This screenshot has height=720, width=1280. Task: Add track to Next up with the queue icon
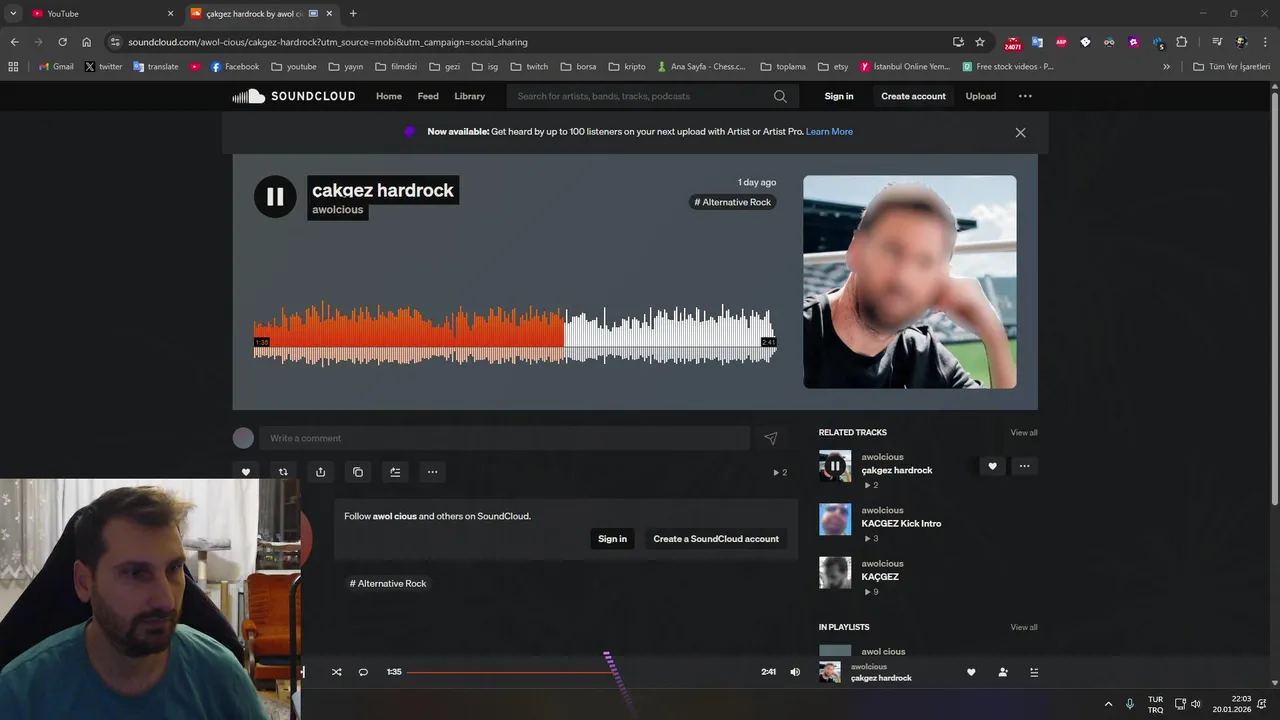pyautogui.click(x=395, y=472)
